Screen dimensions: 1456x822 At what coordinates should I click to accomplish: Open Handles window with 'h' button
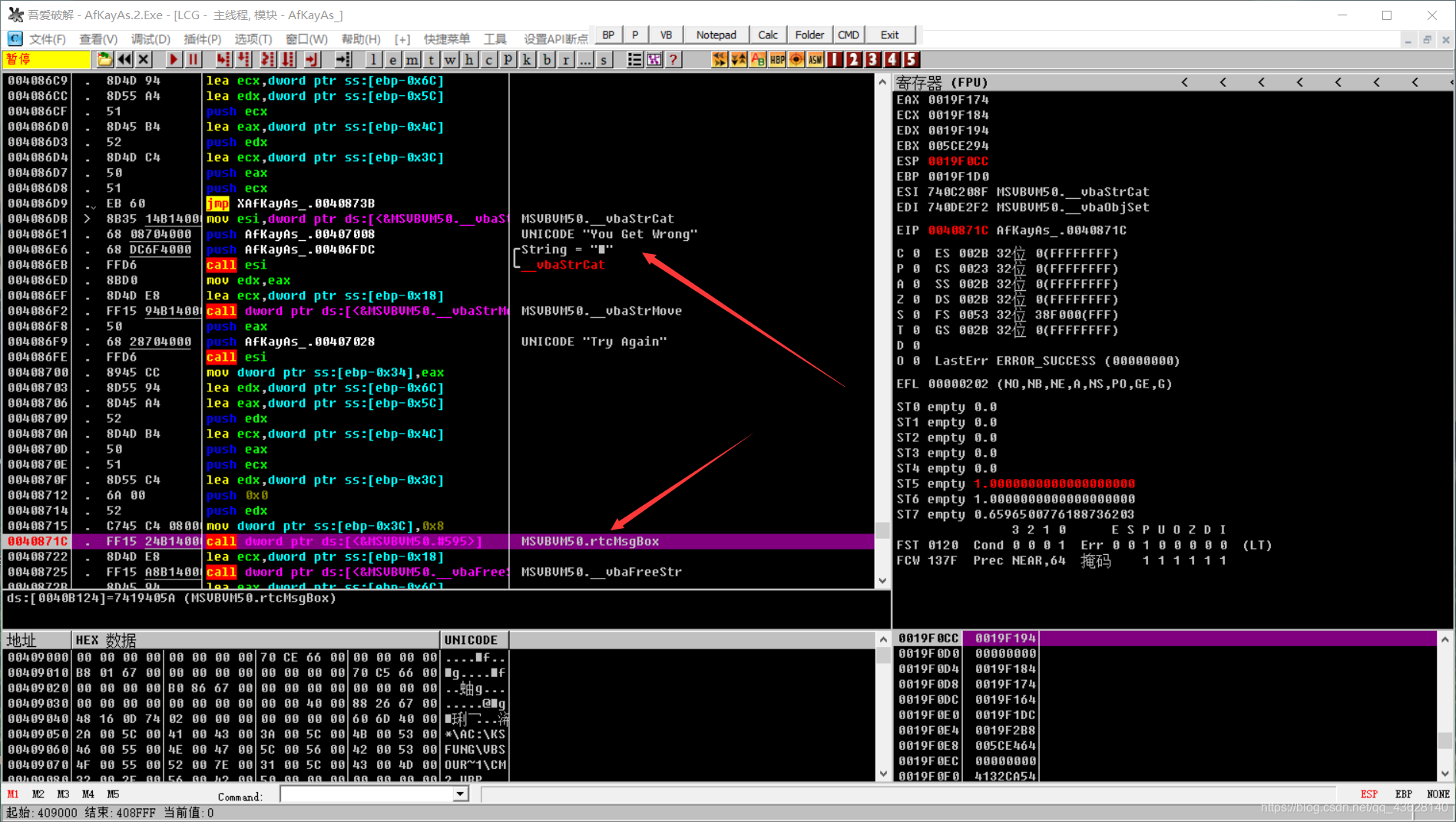coord(469,60)
